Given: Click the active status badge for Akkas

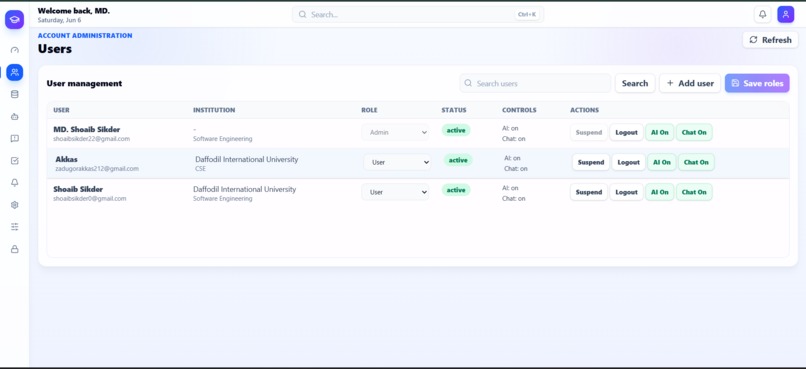Looking at the screenshot, I should click(458, 160).
